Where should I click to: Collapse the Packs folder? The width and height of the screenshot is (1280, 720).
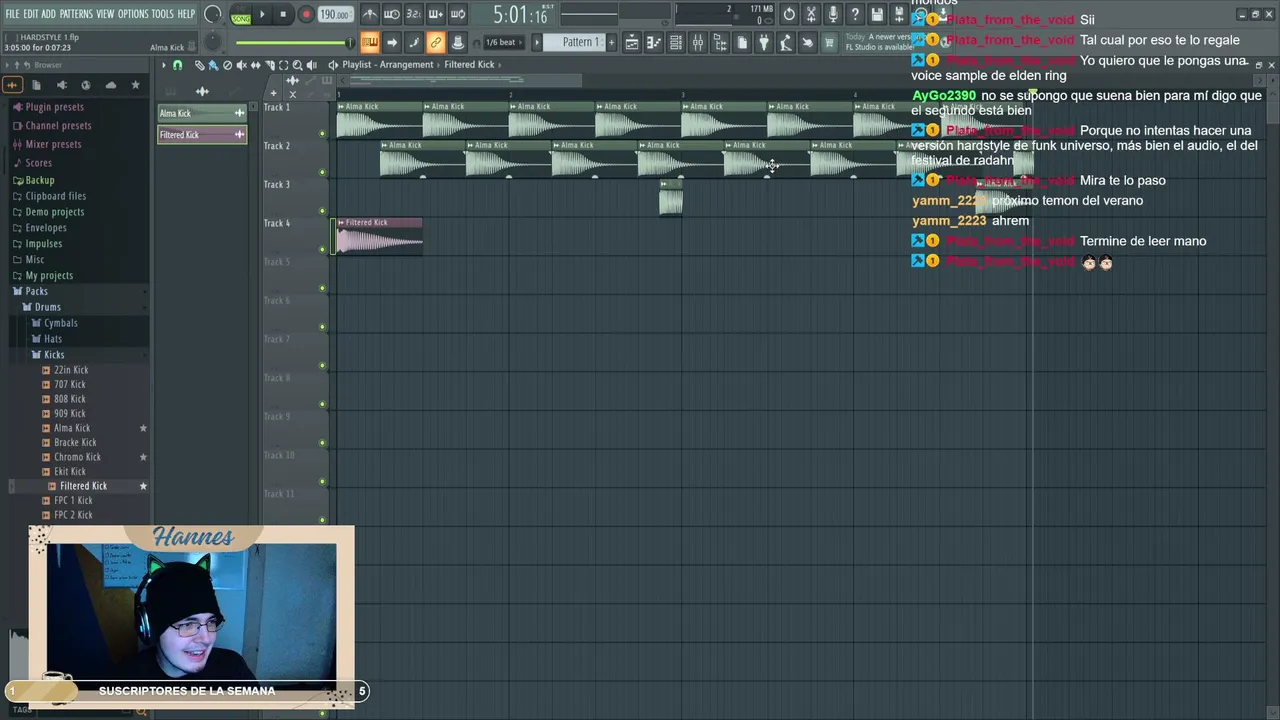pos(36,291)
